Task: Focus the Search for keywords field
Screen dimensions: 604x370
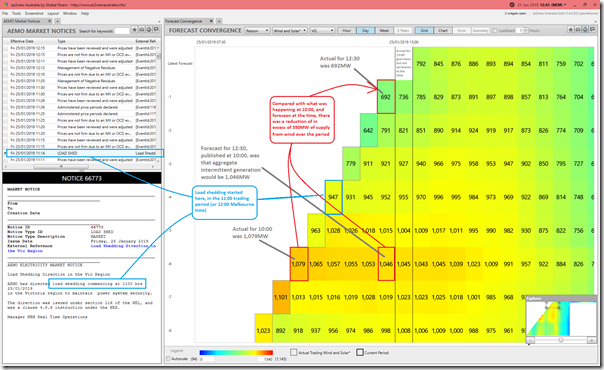Action: tap(122, 31)
